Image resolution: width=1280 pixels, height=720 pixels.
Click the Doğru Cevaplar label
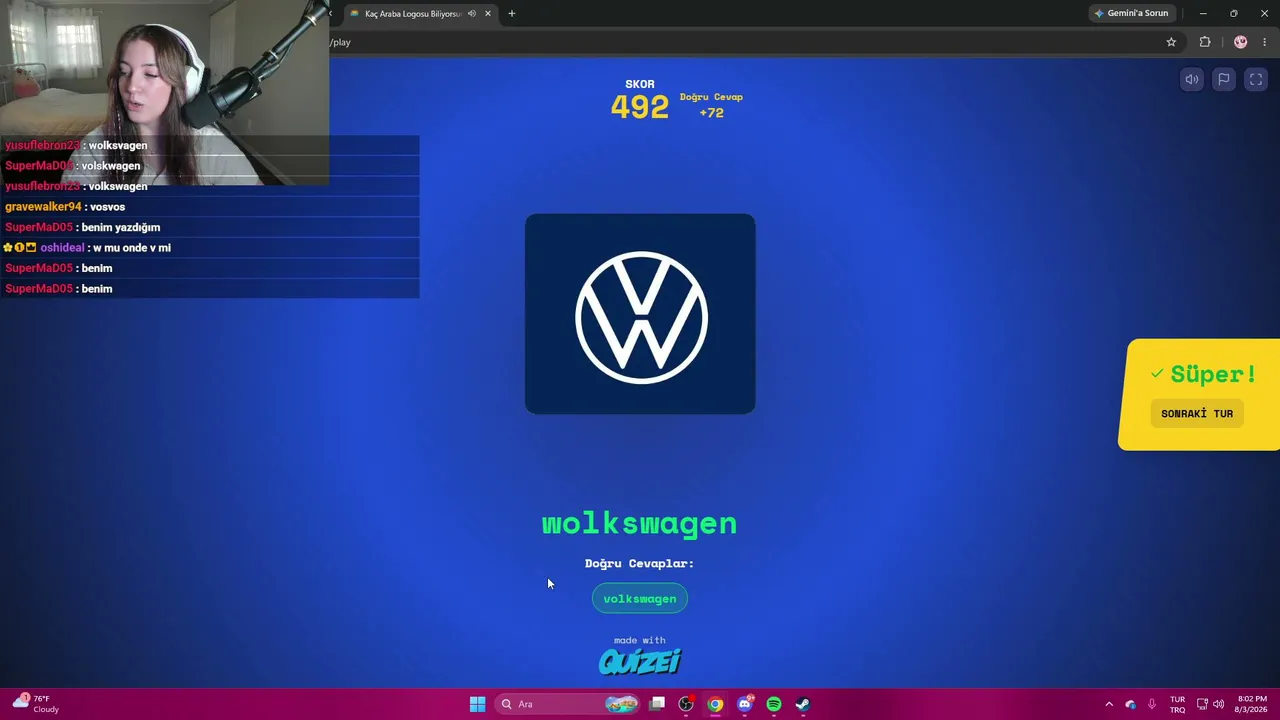(640, 563)
